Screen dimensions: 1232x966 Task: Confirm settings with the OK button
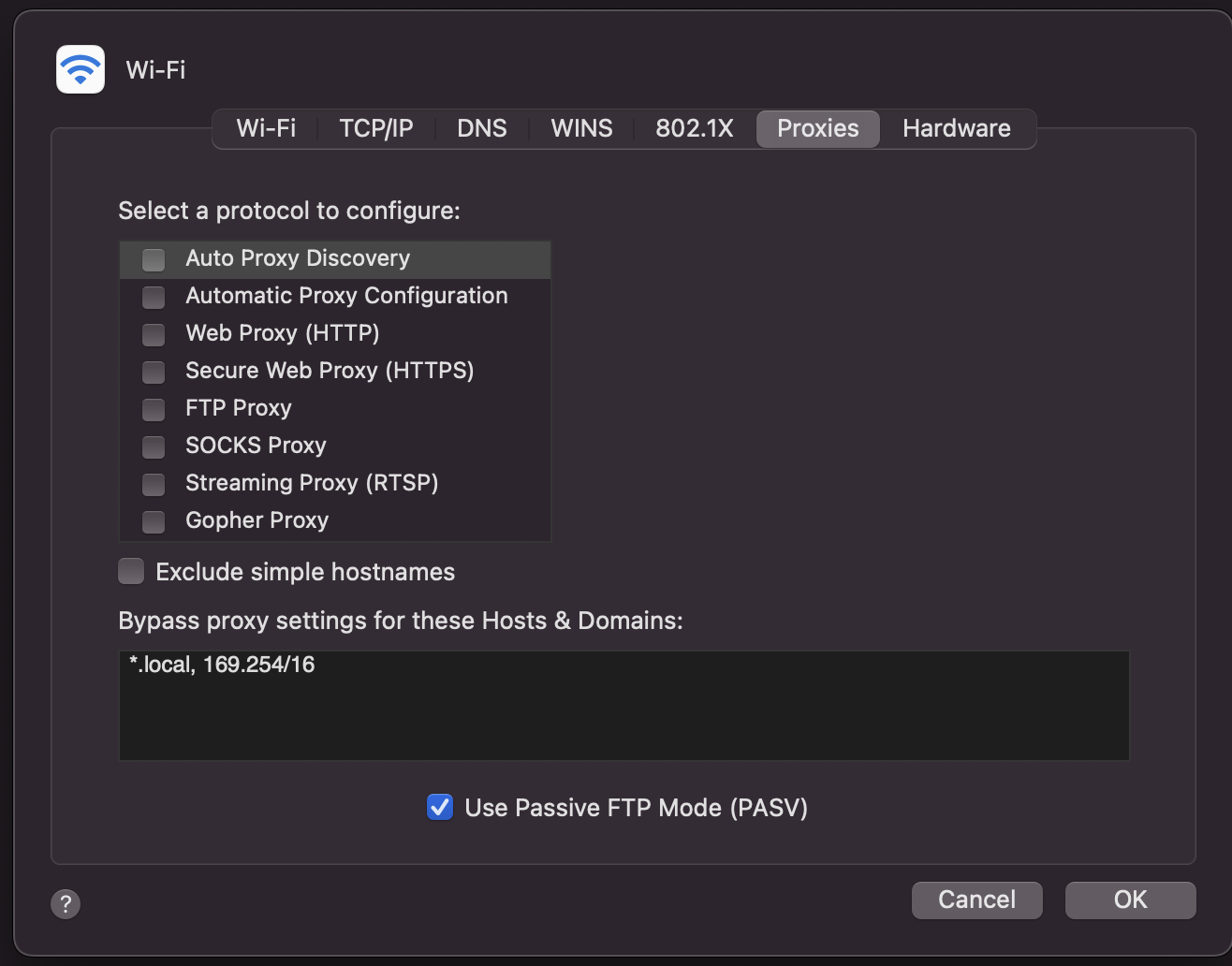pos(1130,900)
